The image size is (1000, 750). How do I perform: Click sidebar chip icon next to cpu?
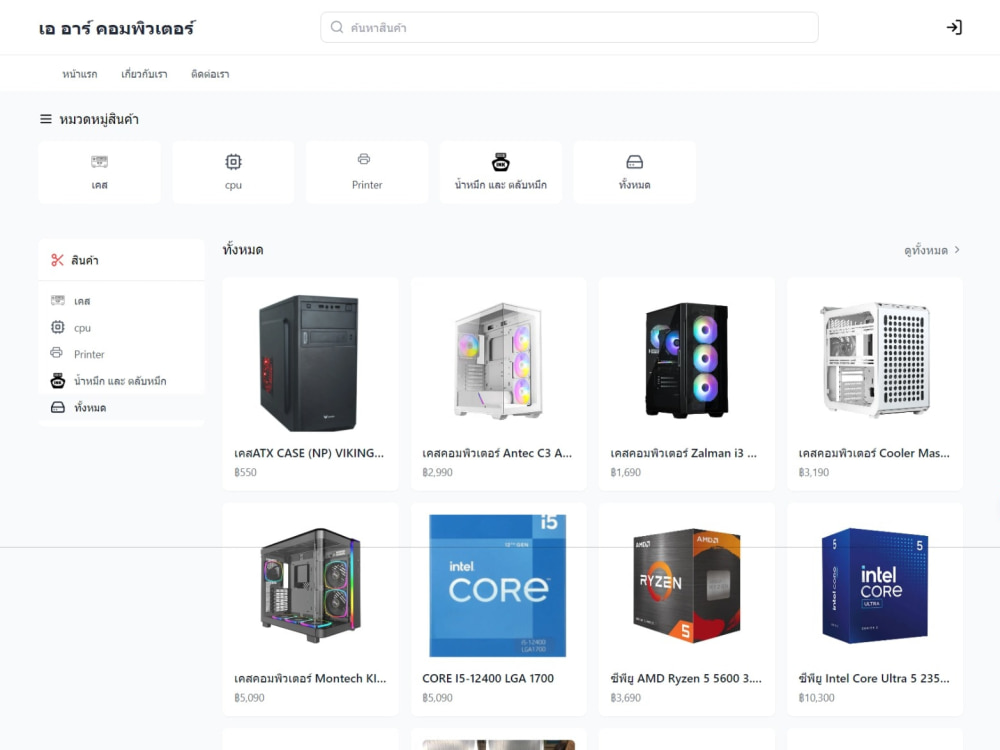(x=57, y=327)
